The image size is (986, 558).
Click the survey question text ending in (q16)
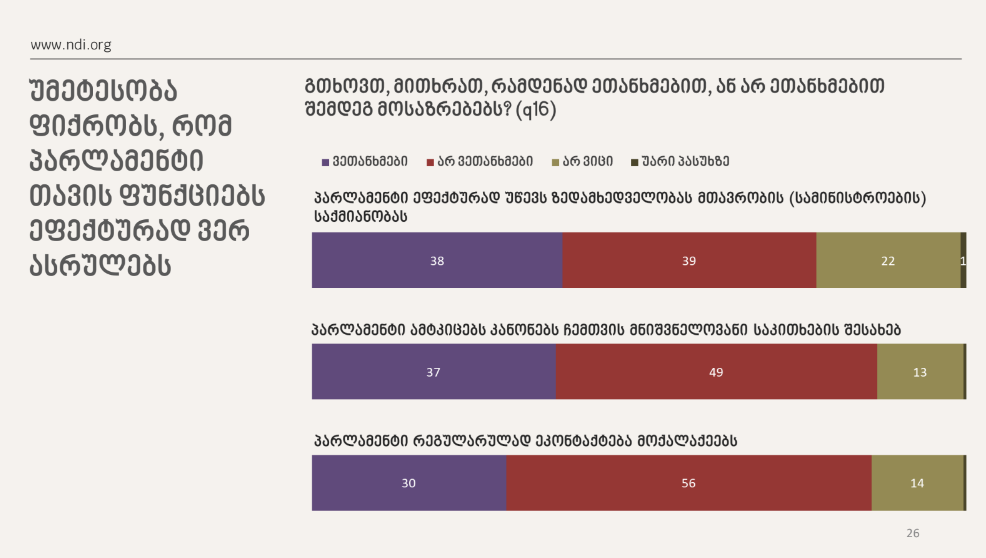(594, 98)
